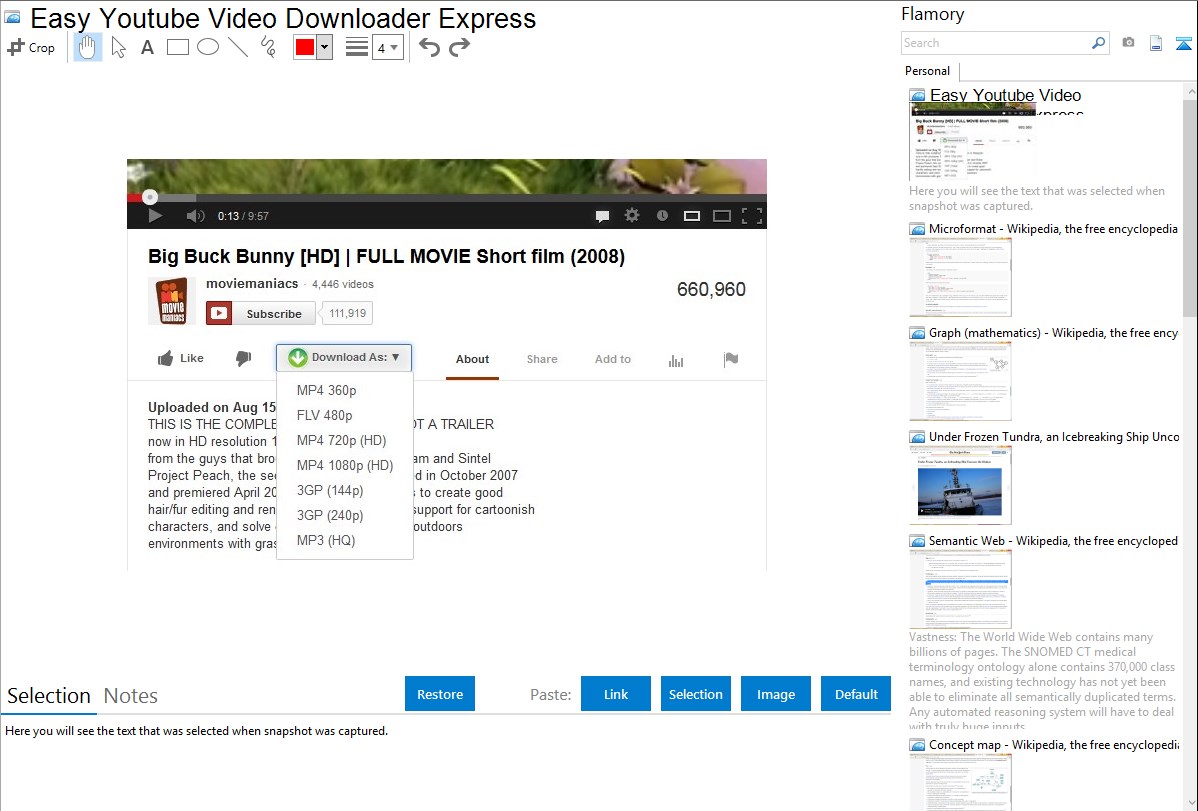Click the line thickness icon
This screenshot has height=811, width=1198.
point(356,47)
